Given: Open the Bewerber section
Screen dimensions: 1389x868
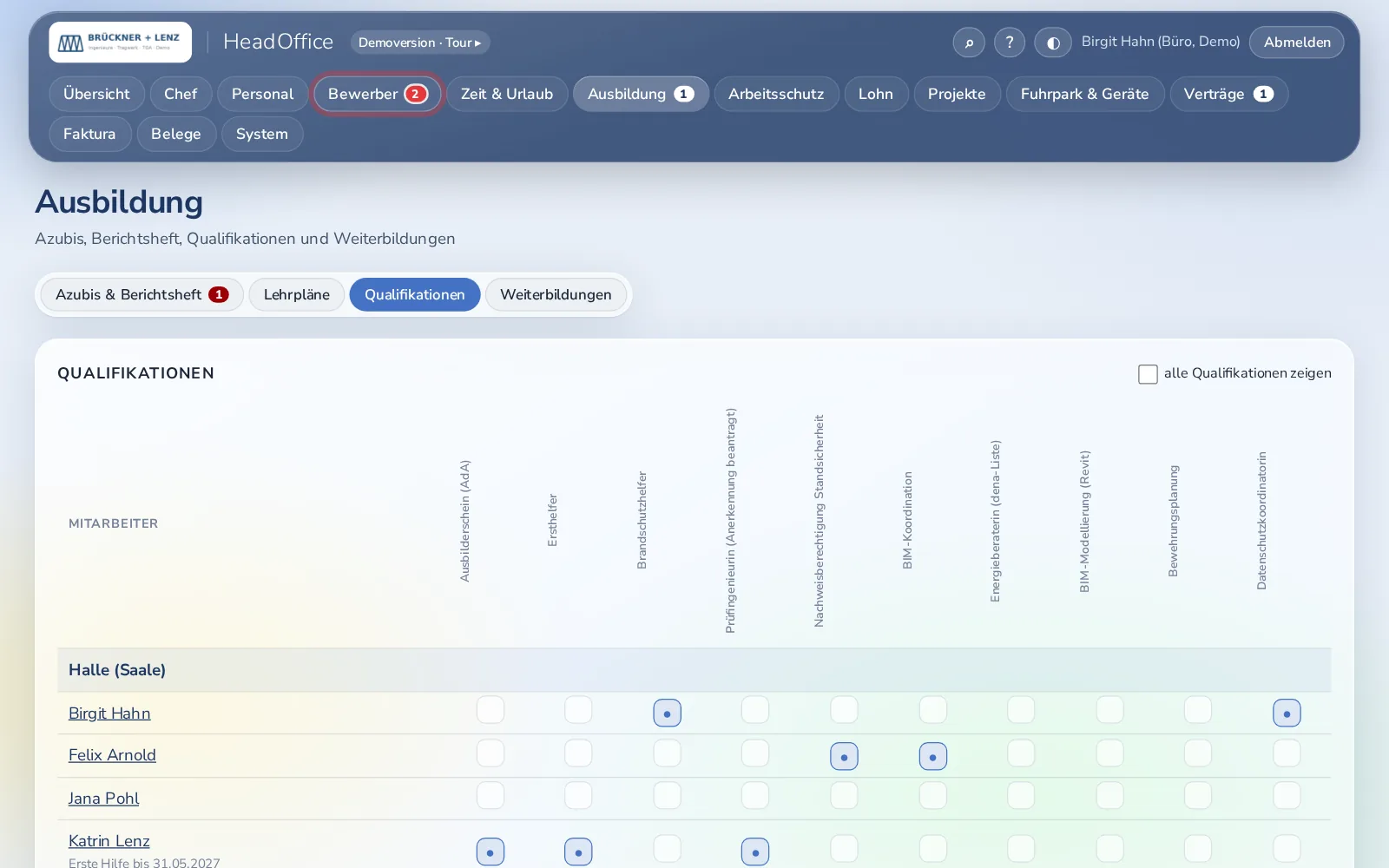Looking at the screenshot, I should tap(378, 94).
